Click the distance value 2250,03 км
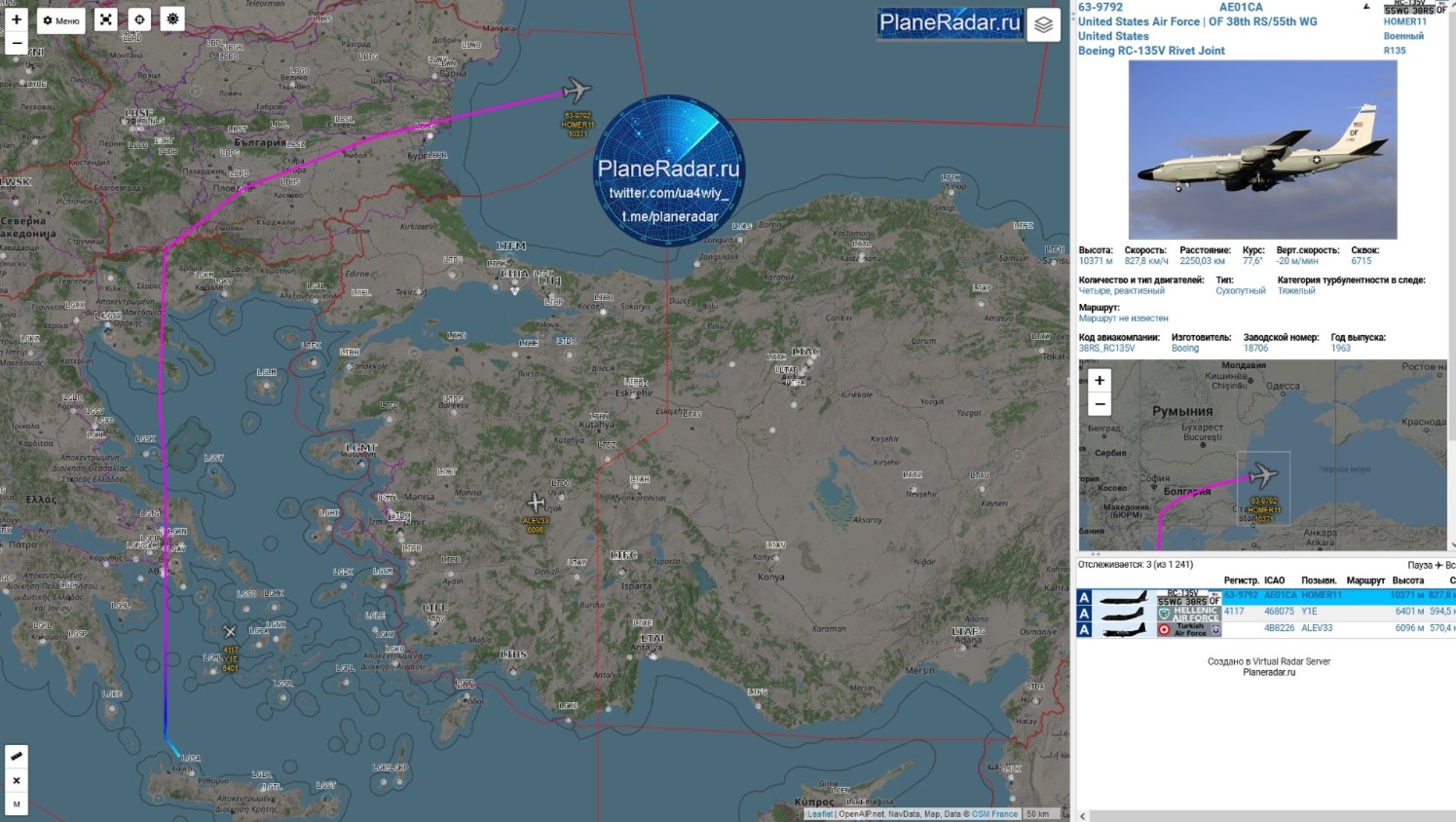The height and width of the screenshot is (822, 1456). [x=1203, y=261]
